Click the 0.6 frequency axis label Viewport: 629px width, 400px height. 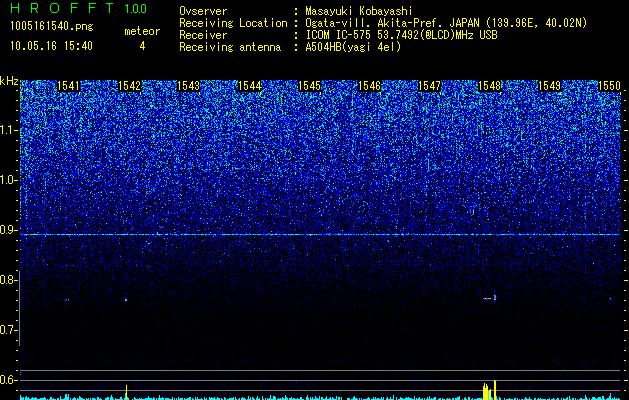(x=8, y=380)
